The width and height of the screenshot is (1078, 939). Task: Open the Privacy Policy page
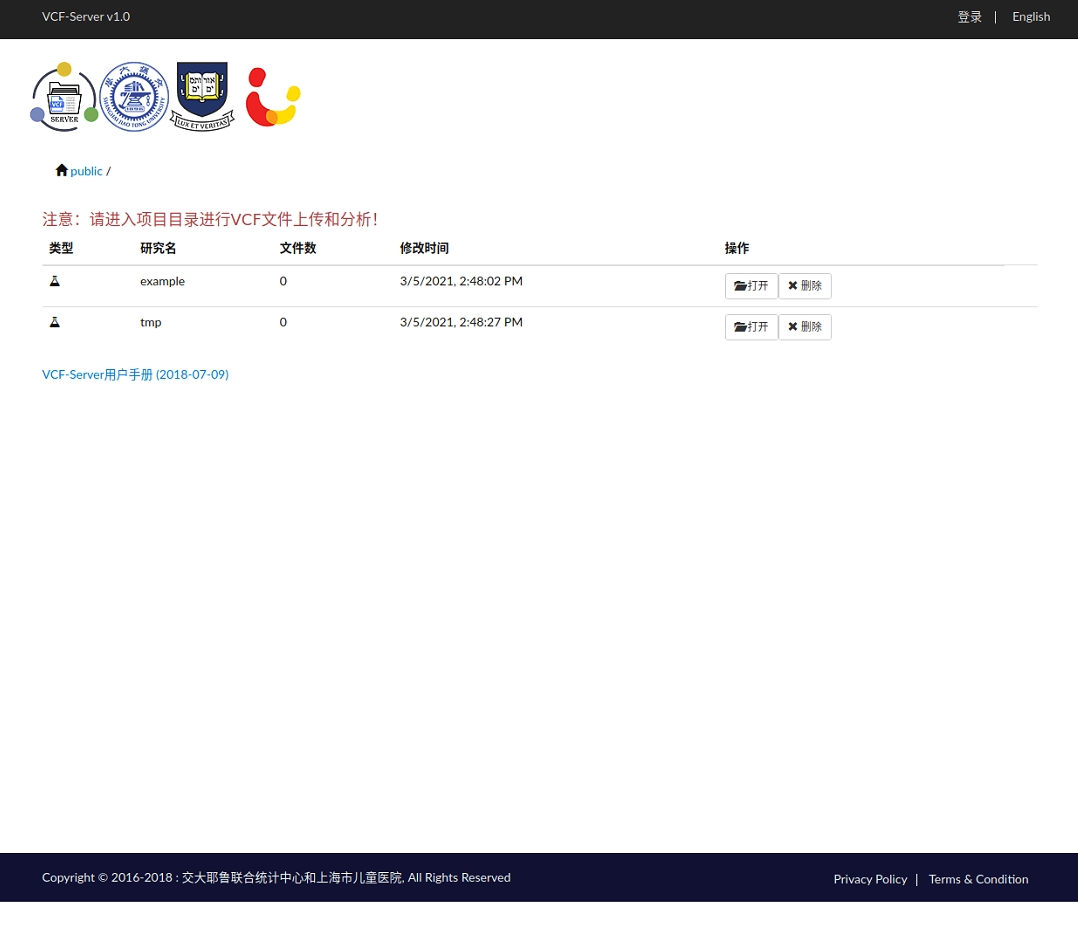click(870, 878)
